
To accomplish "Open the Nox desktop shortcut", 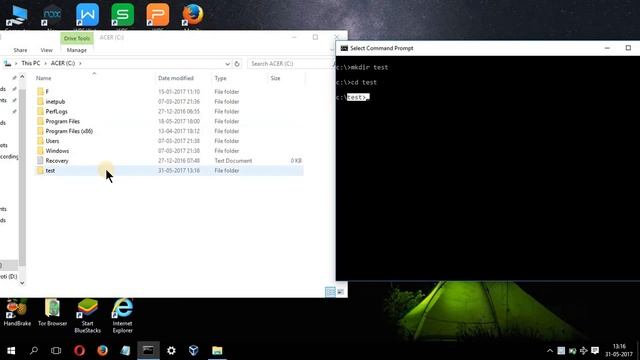I will tap(52, 16).
